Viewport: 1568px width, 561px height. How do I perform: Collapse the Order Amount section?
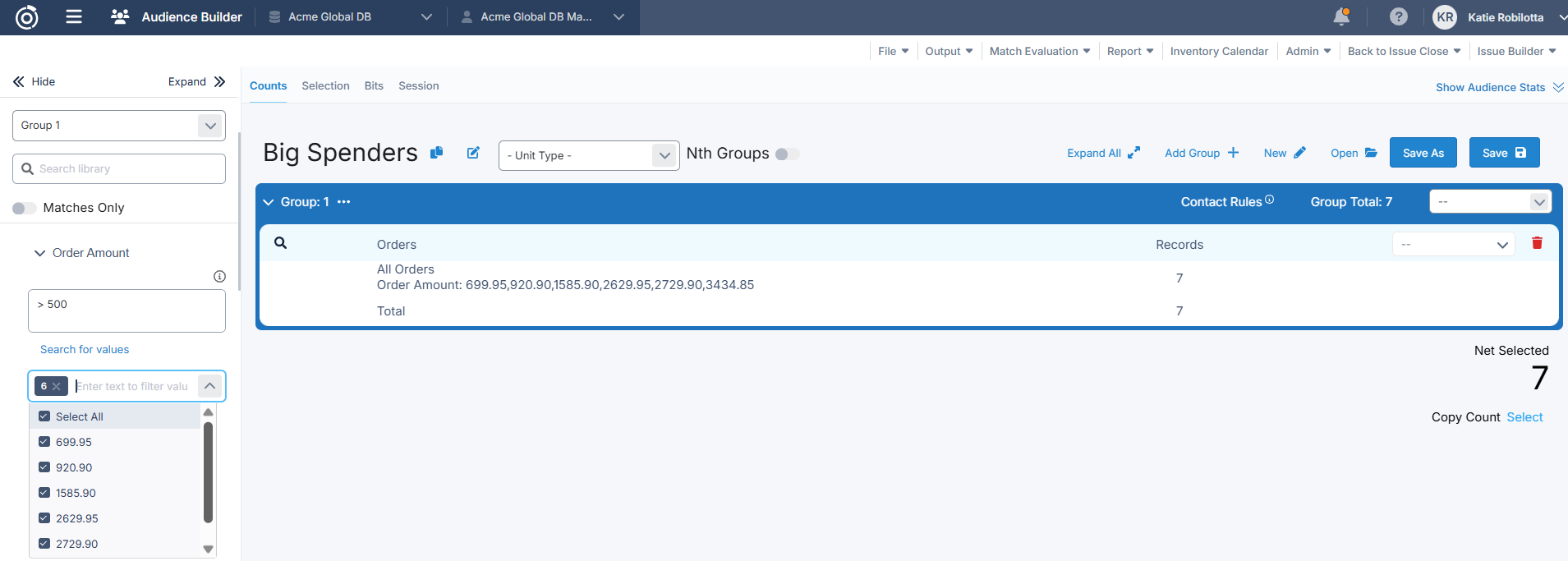pos(39,253)
